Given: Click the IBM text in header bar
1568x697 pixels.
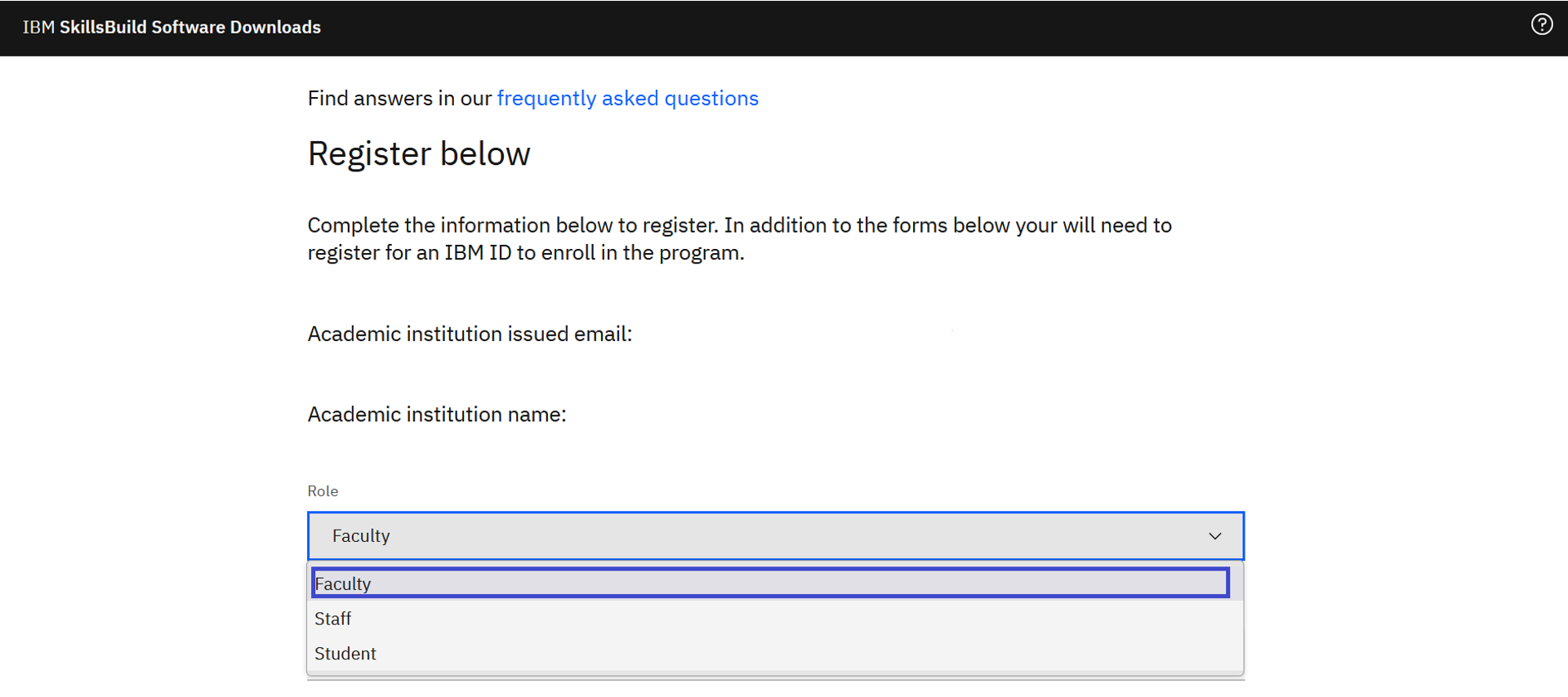Looking at the screenshot, I should pos(38,27).
